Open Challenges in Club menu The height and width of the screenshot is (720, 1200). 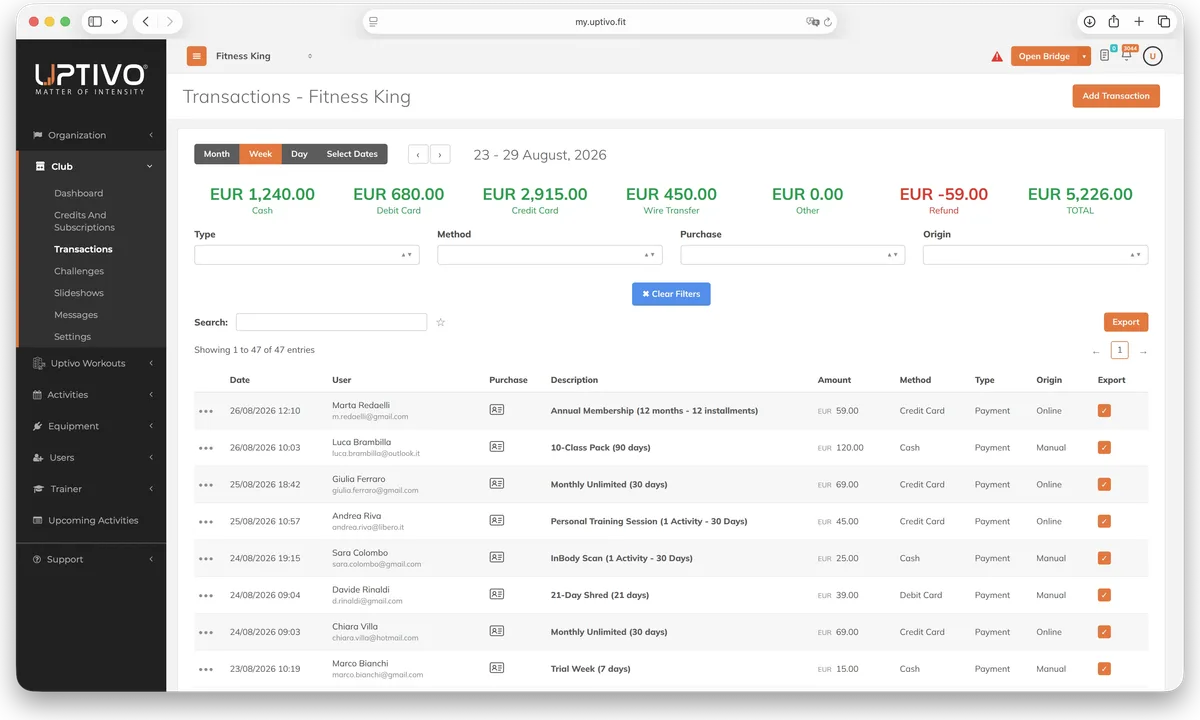tap(79, 271)
